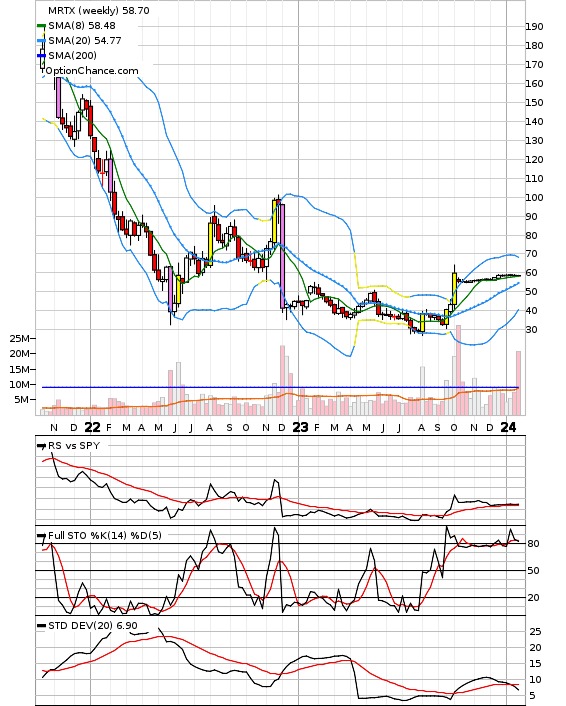Click the light blue SMA(20) legend marker
566x706 pixels.
pyautogui.click(x=41, y=41)
